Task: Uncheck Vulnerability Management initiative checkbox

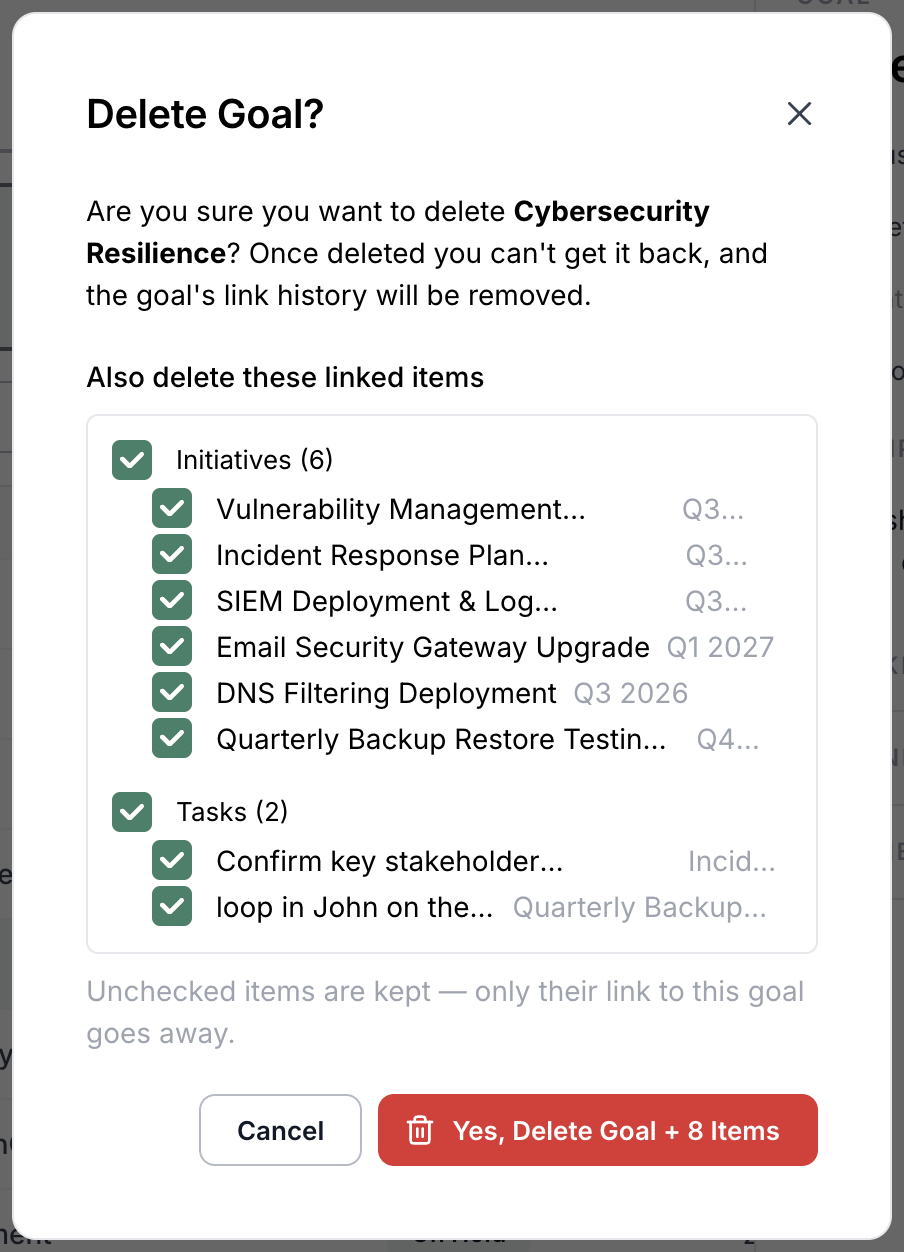Action: 172,509
